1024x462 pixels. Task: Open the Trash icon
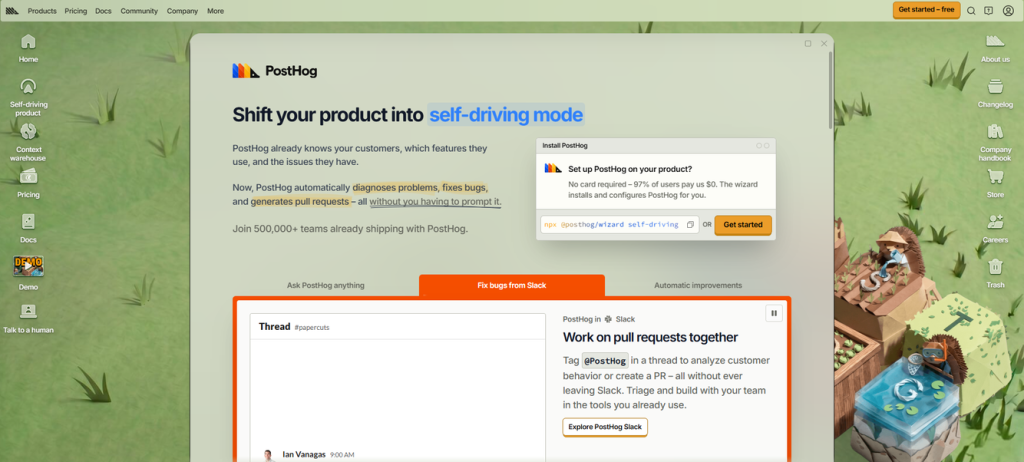pyautogui.click(x=995, y=272)
